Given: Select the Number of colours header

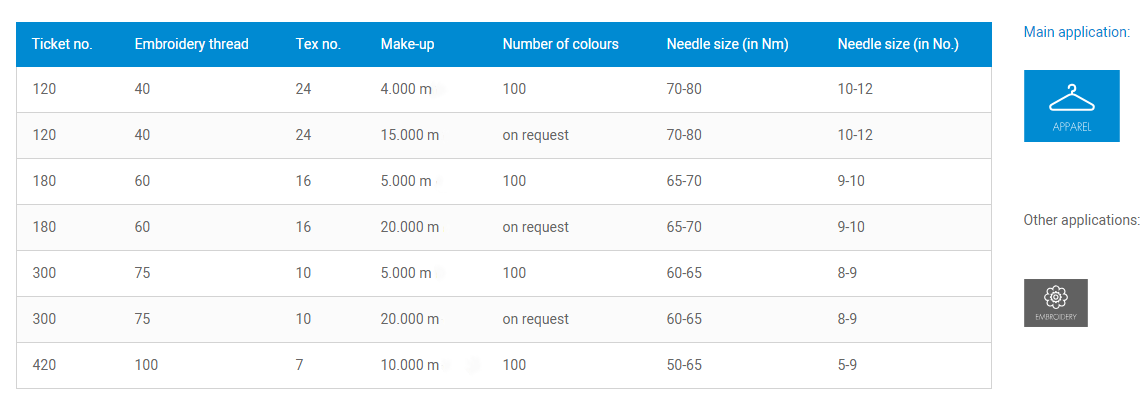Looking at the screenshot, I should pos(561,45).
